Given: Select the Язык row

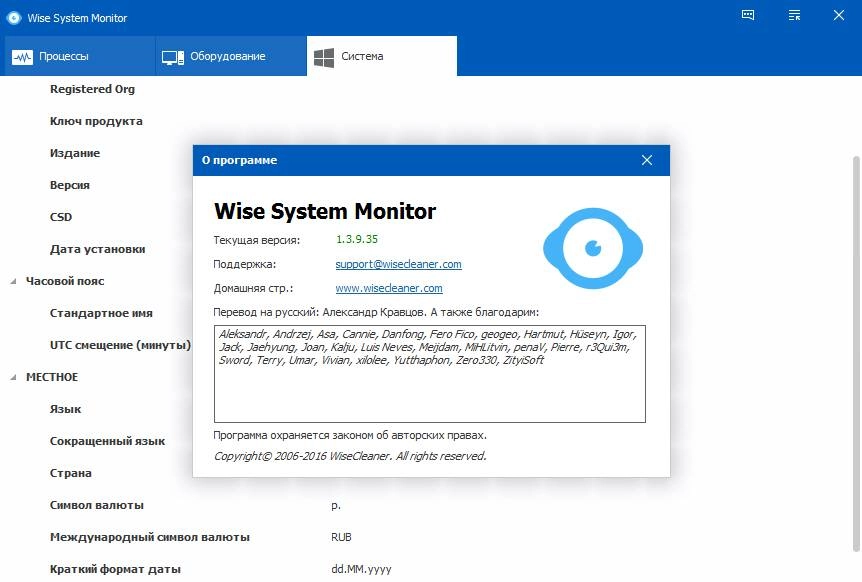Looking at the screenshot, I should (x=65, y=409).
